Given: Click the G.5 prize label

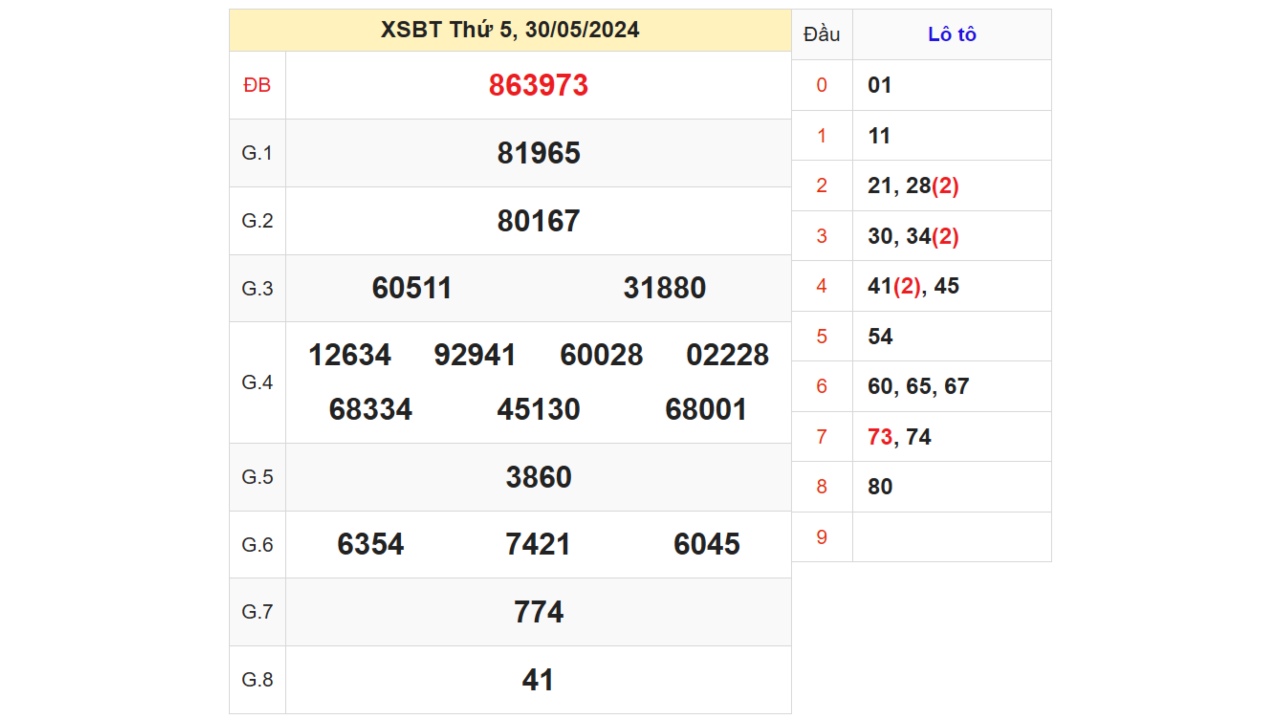Looking at the screenshot, I should pos(257,477).
